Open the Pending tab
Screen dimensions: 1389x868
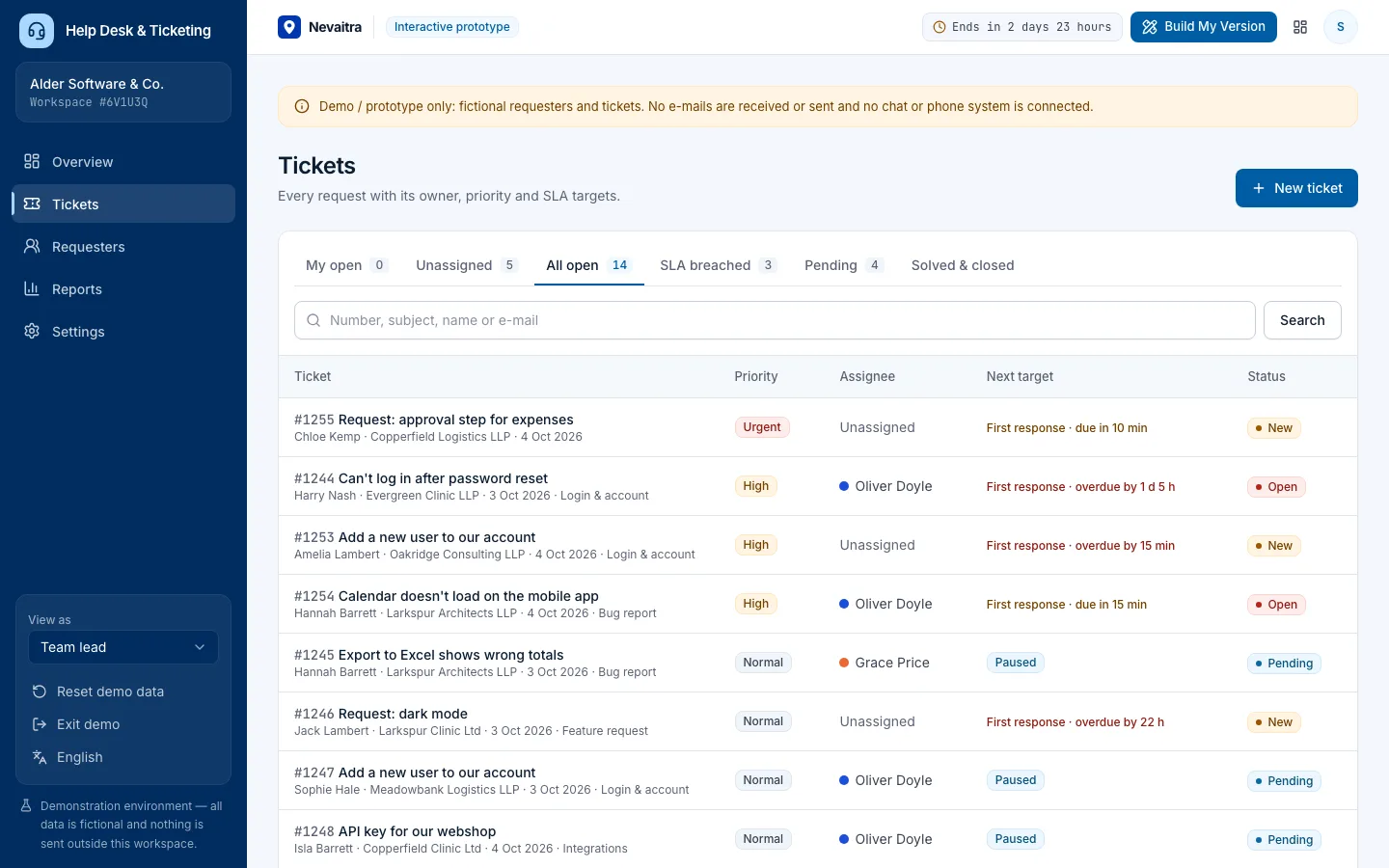(x=844, y=265)
